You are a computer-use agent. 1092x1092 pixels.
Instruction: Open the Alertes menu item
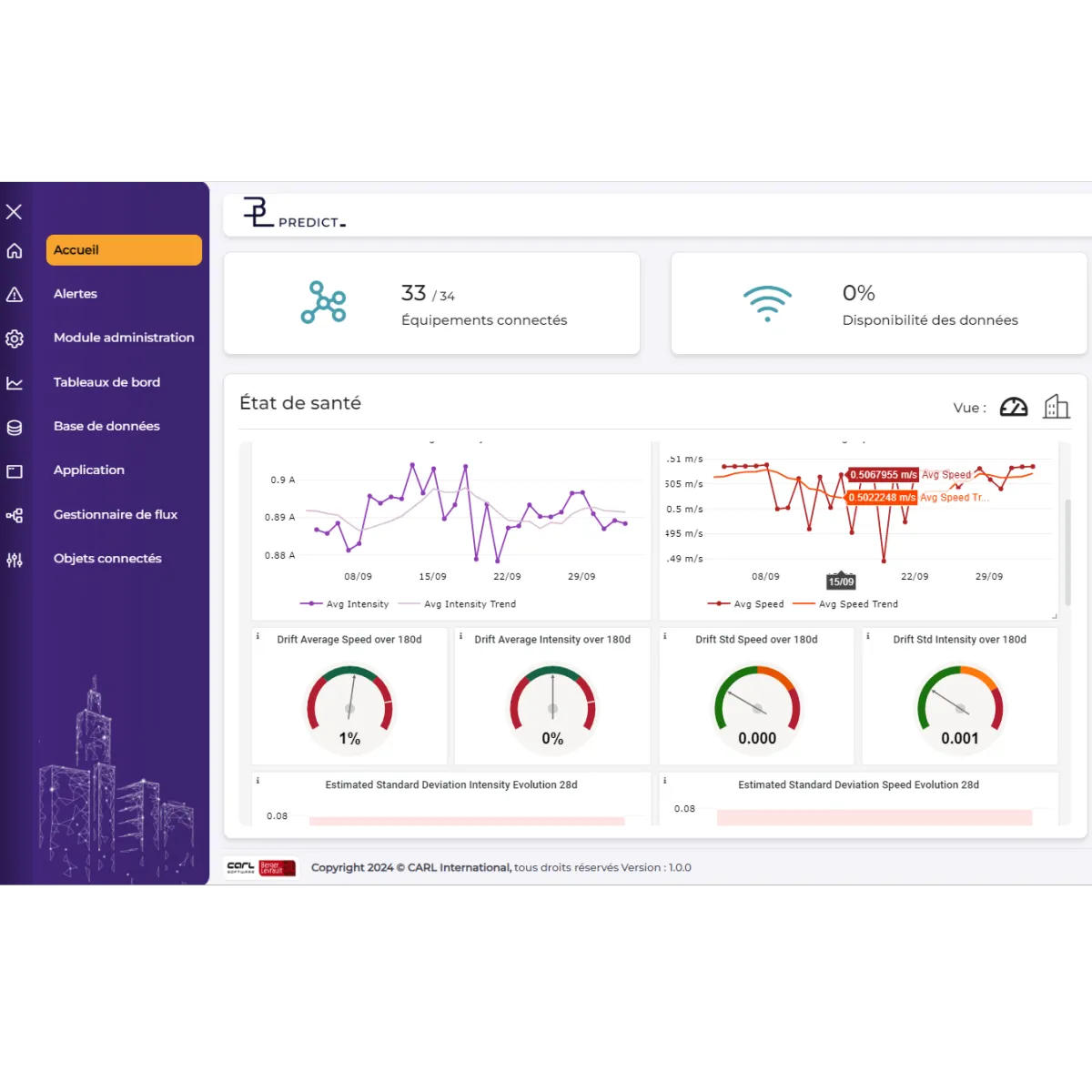[76, 294]
